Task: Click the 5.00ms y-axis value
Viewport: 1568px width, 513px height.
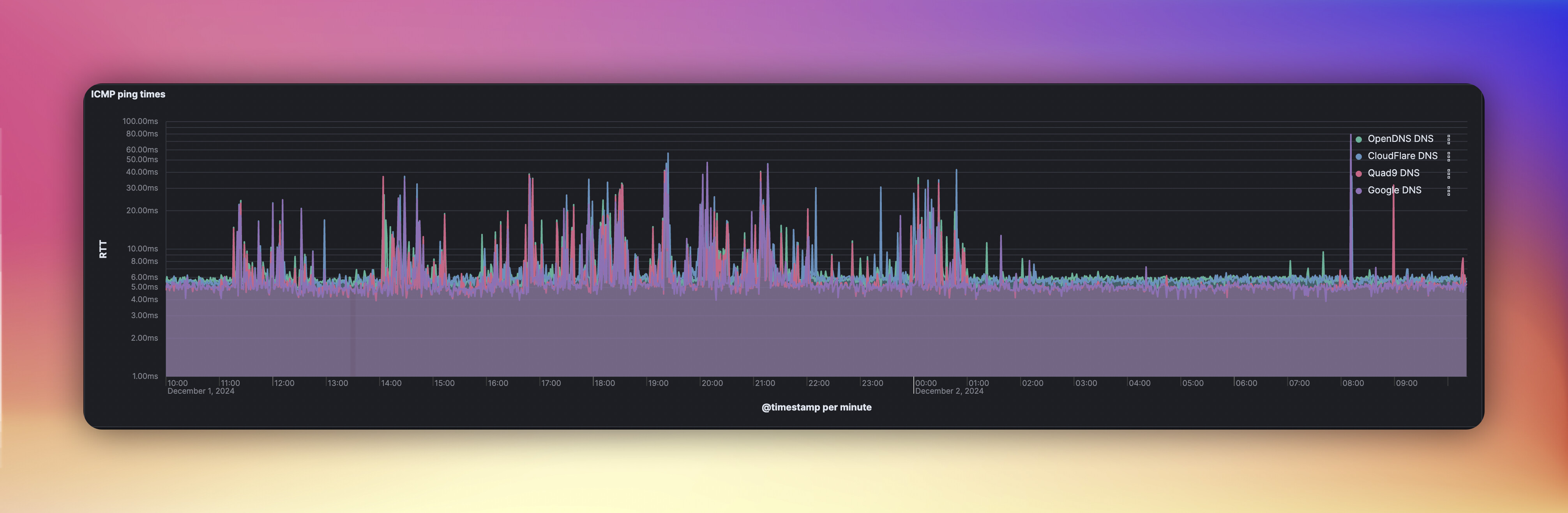Action: pyautogui.click(x=144, y=287)
